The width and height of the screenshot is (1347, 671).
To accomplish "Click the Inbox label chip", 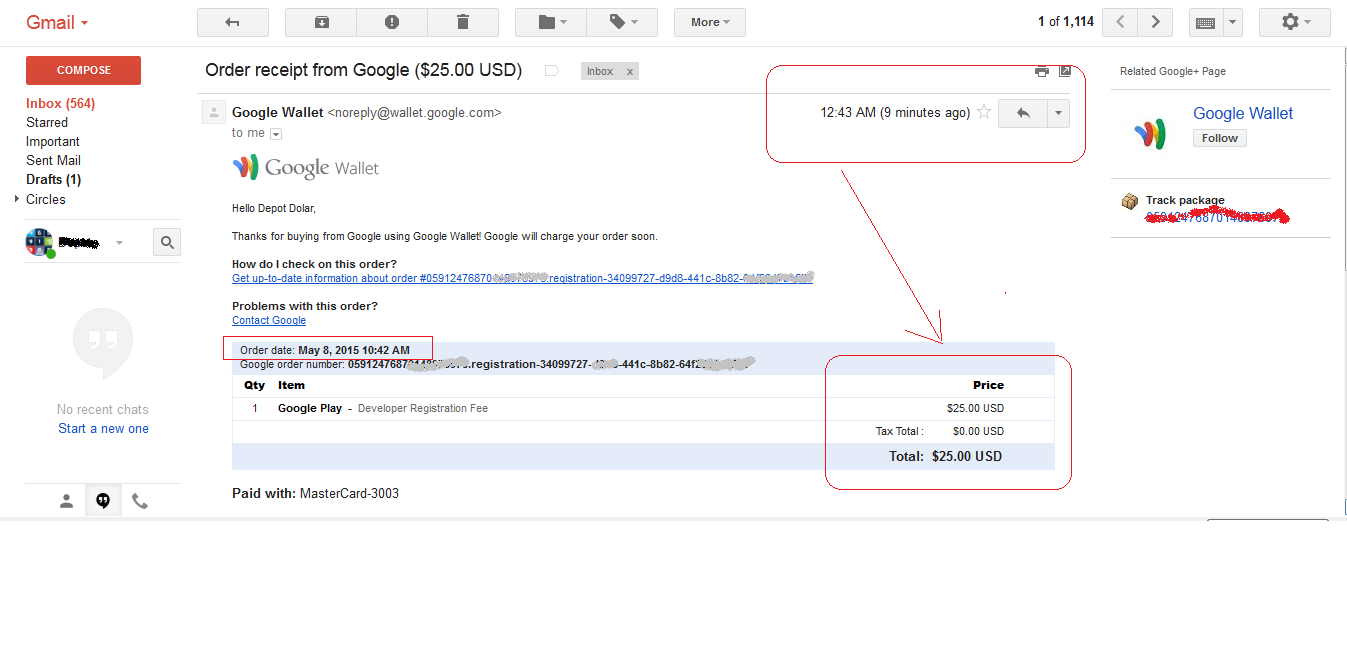I will pos(600,71).
